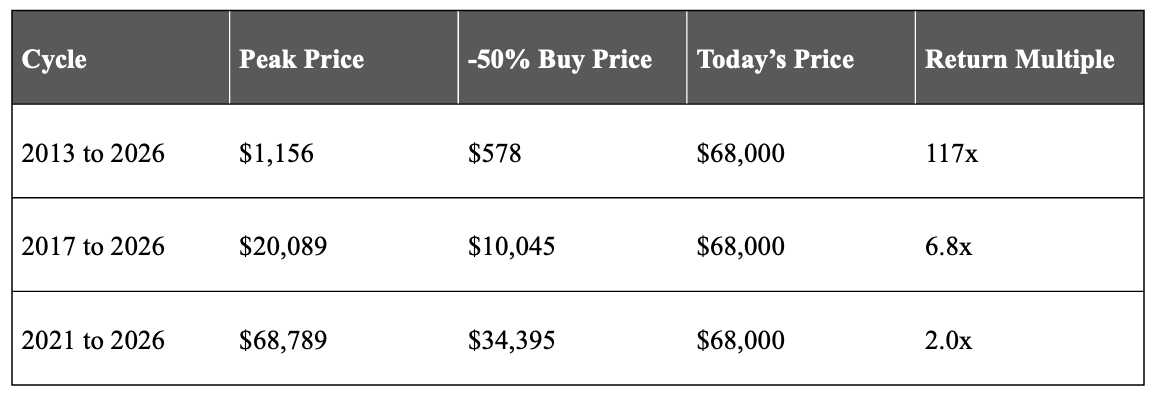The image size is (1153, 397).
Task: Select the Peak Price header cell
Action: [x=343, y=57]
